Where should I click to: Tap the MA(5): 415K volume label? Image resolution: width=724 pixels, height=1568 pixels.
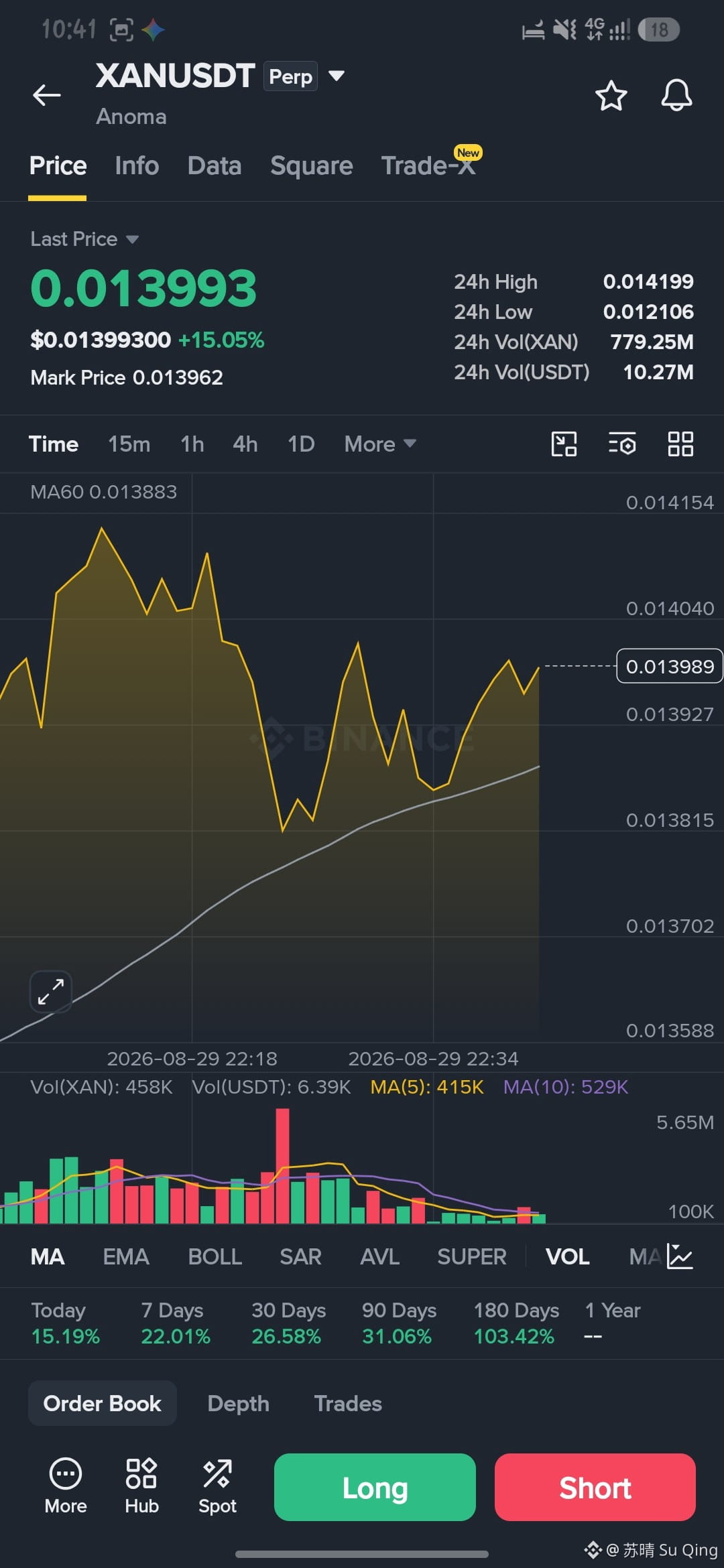(427, 1087)
